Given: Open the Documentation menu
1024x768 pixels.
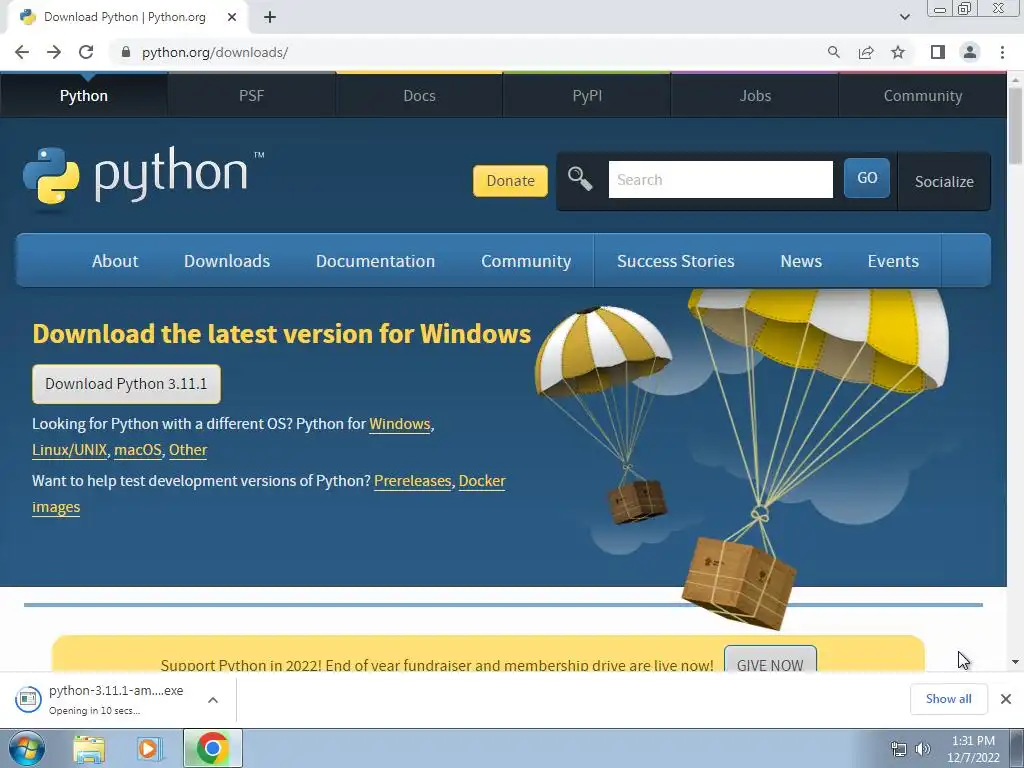Looking at the screenshot, I should pos(376,261).
